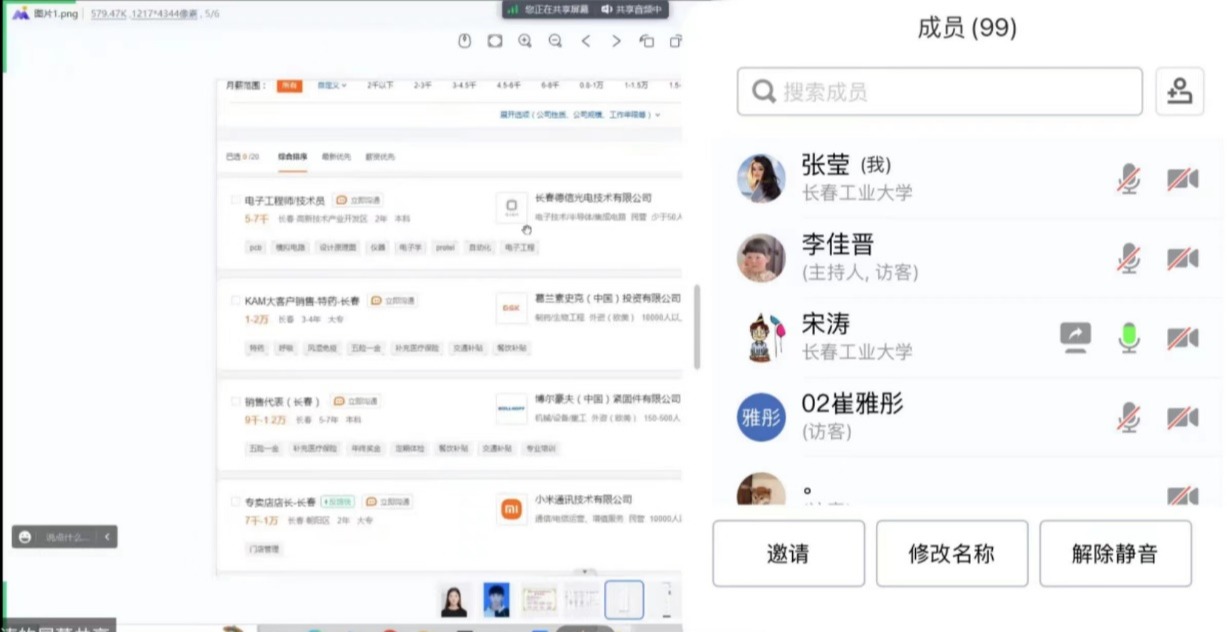Viewport: 1227px width, 632px height.
Task: Click the 解除静音 button
Action: point(1115,553)
